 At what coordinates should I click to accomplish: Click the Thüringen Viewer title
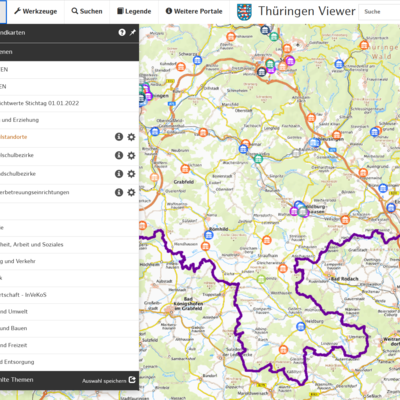307,11
